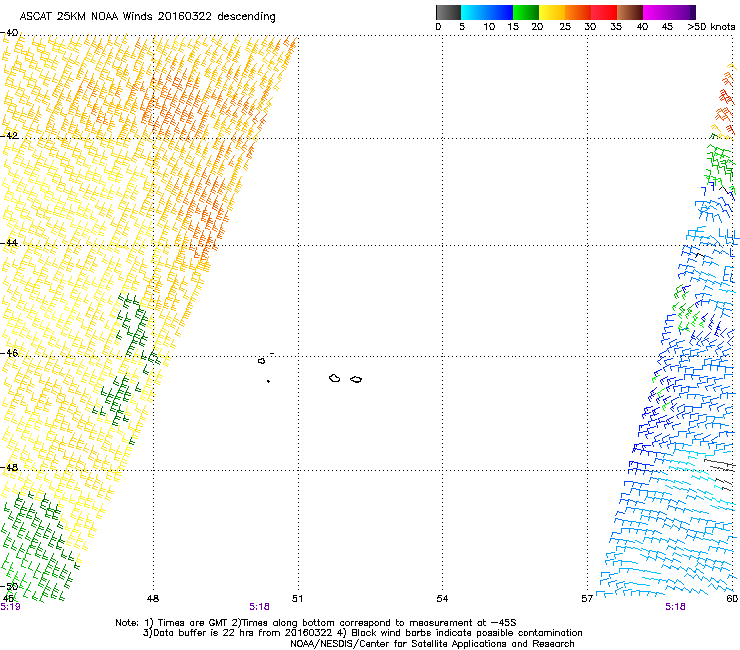Image resolution: width=740 pixels, height=650 pixels.
Task: Click the '15' label under the color bar
Action: click(513, 27)
